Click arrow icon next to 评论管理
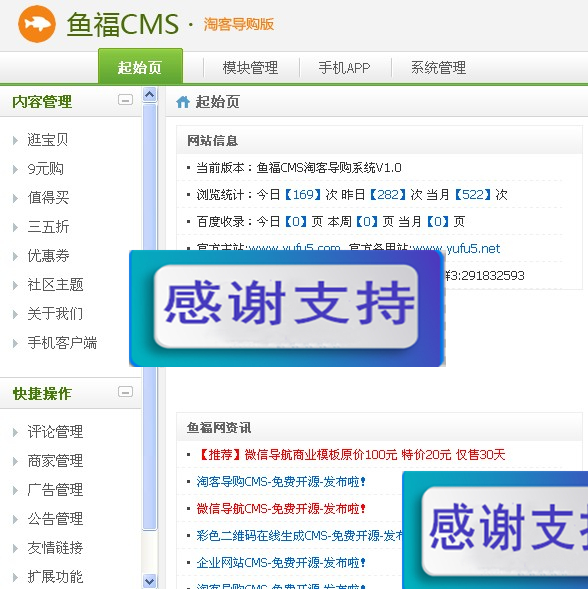Screen dimensions: 588x589 point(15,432)
